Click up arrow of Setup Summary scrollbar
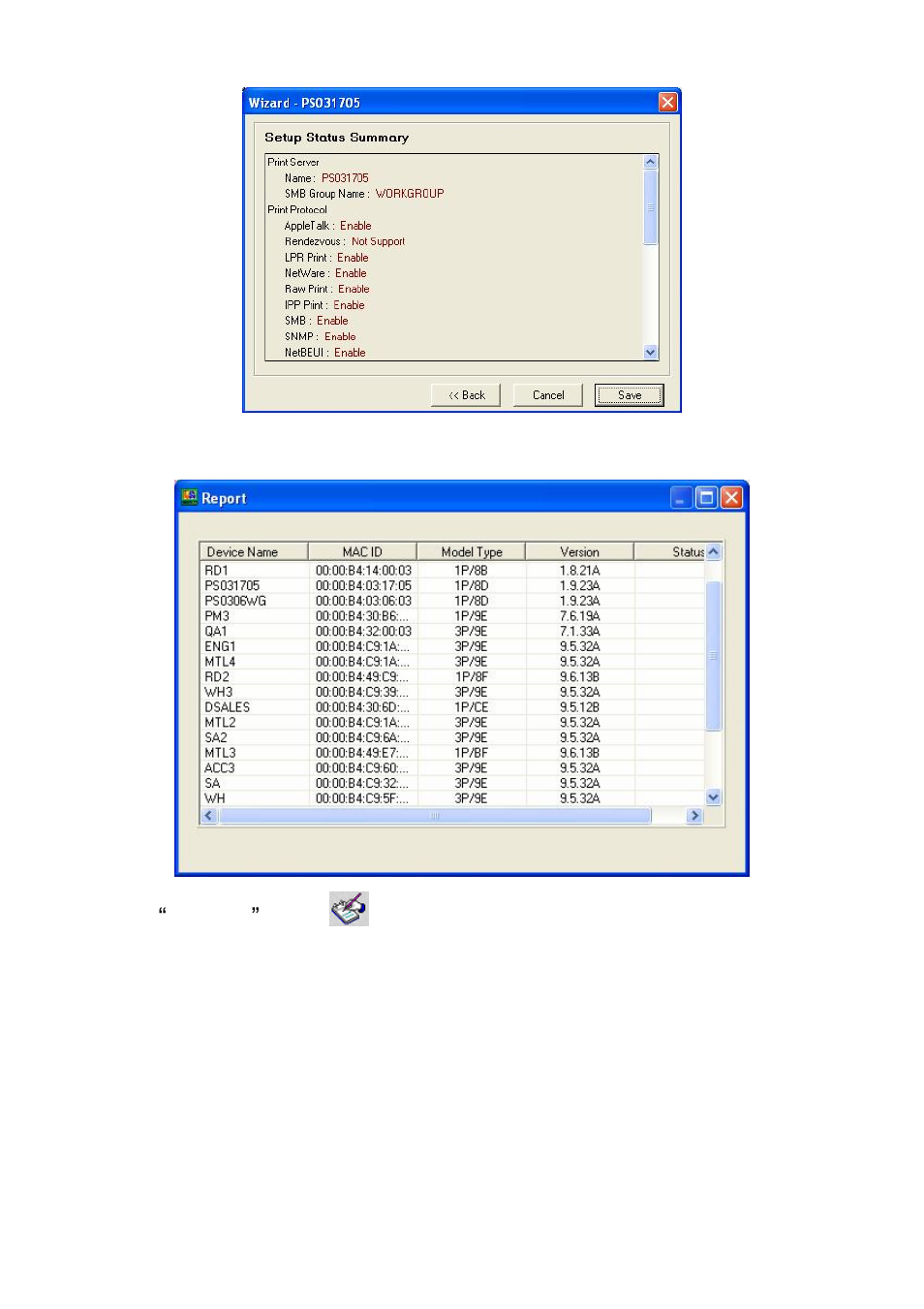Screen dimensions: 924x1309 coord(651,162)
